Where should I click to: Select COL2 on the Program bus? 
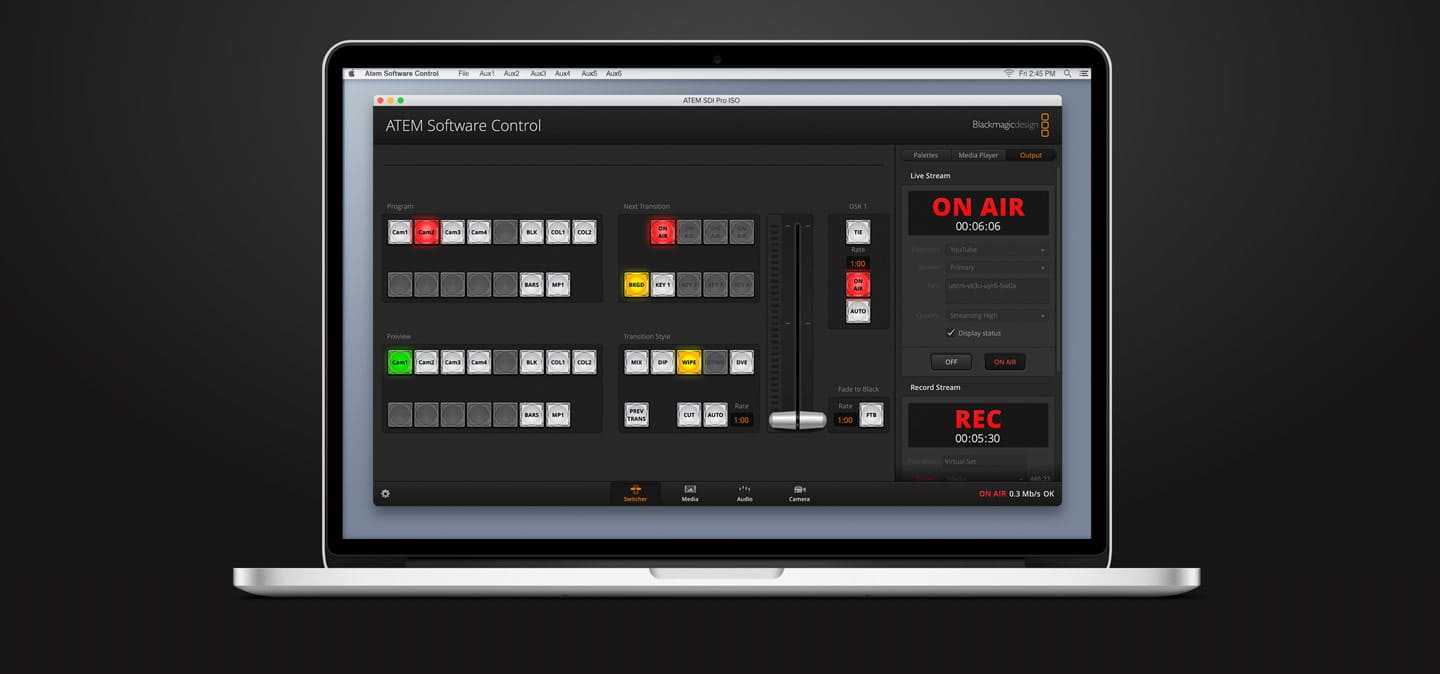584,232
